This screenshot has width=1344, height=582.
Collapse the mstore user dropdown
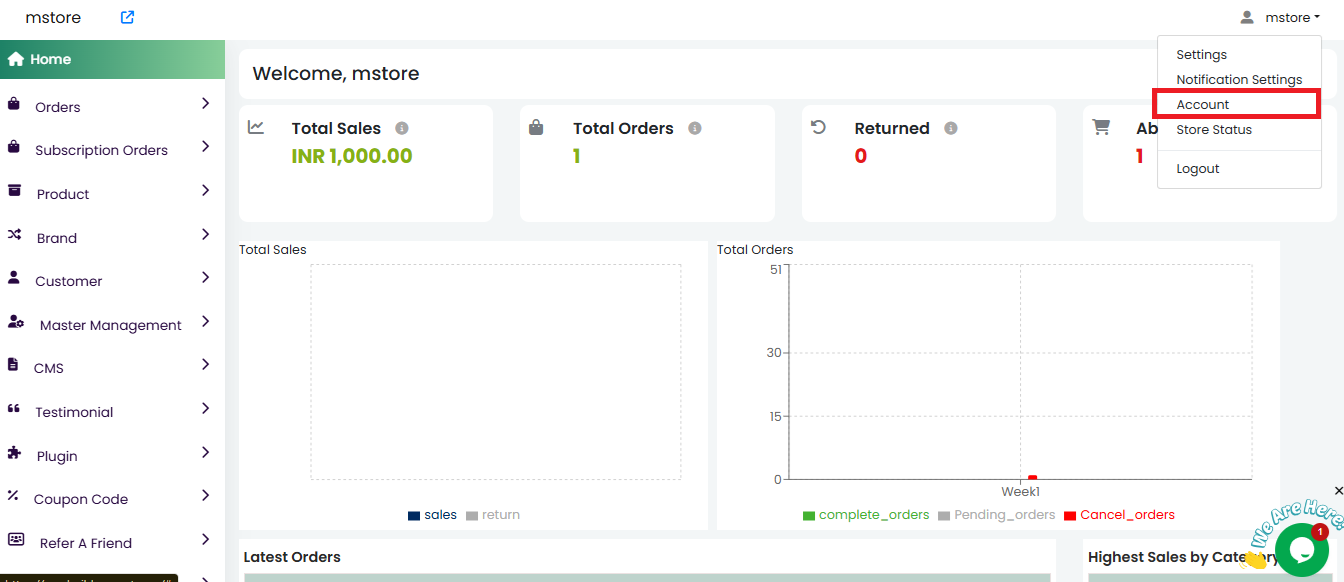pos(1280,17)
